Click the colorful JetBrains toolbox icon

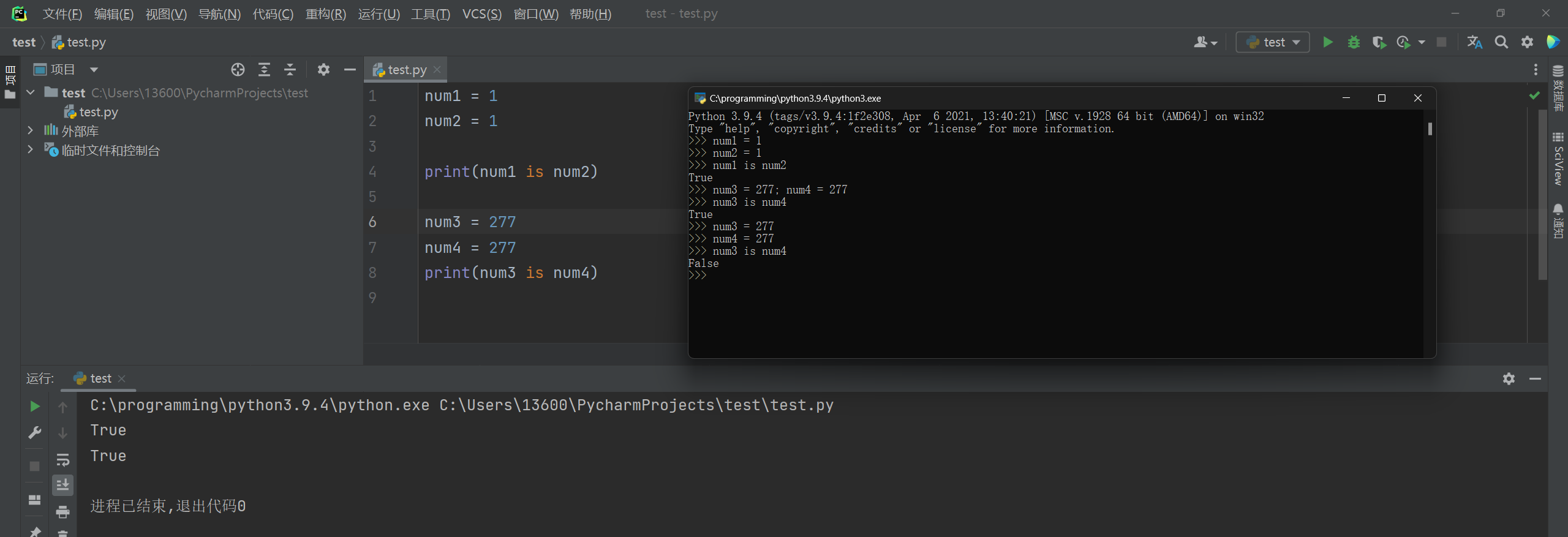[1553, 42]
